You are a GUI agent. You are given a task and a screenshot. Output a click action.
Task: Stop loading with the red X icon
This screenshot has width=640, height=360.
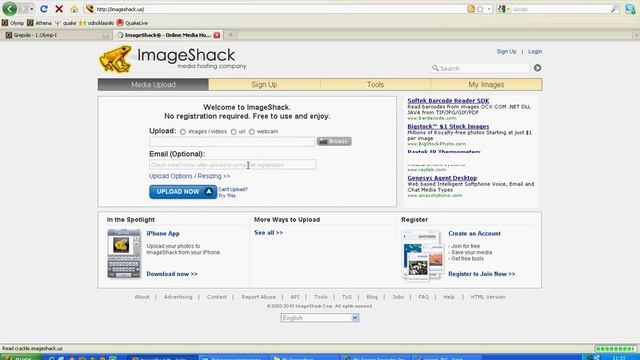[x=59, y=9]
